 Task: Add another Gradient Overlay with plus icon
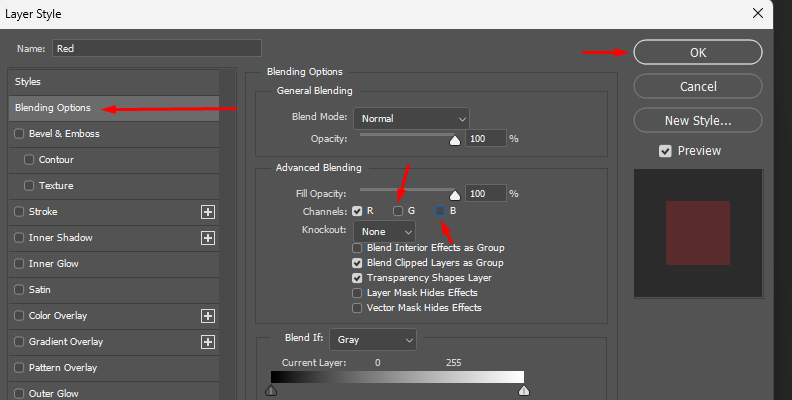208,342
